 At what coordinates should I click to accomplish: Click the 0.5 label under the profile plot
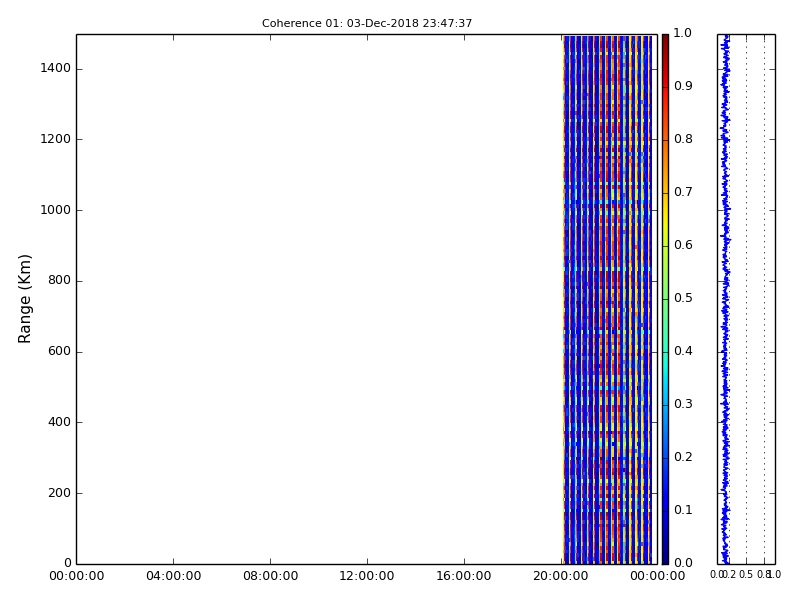click(746, 575)
